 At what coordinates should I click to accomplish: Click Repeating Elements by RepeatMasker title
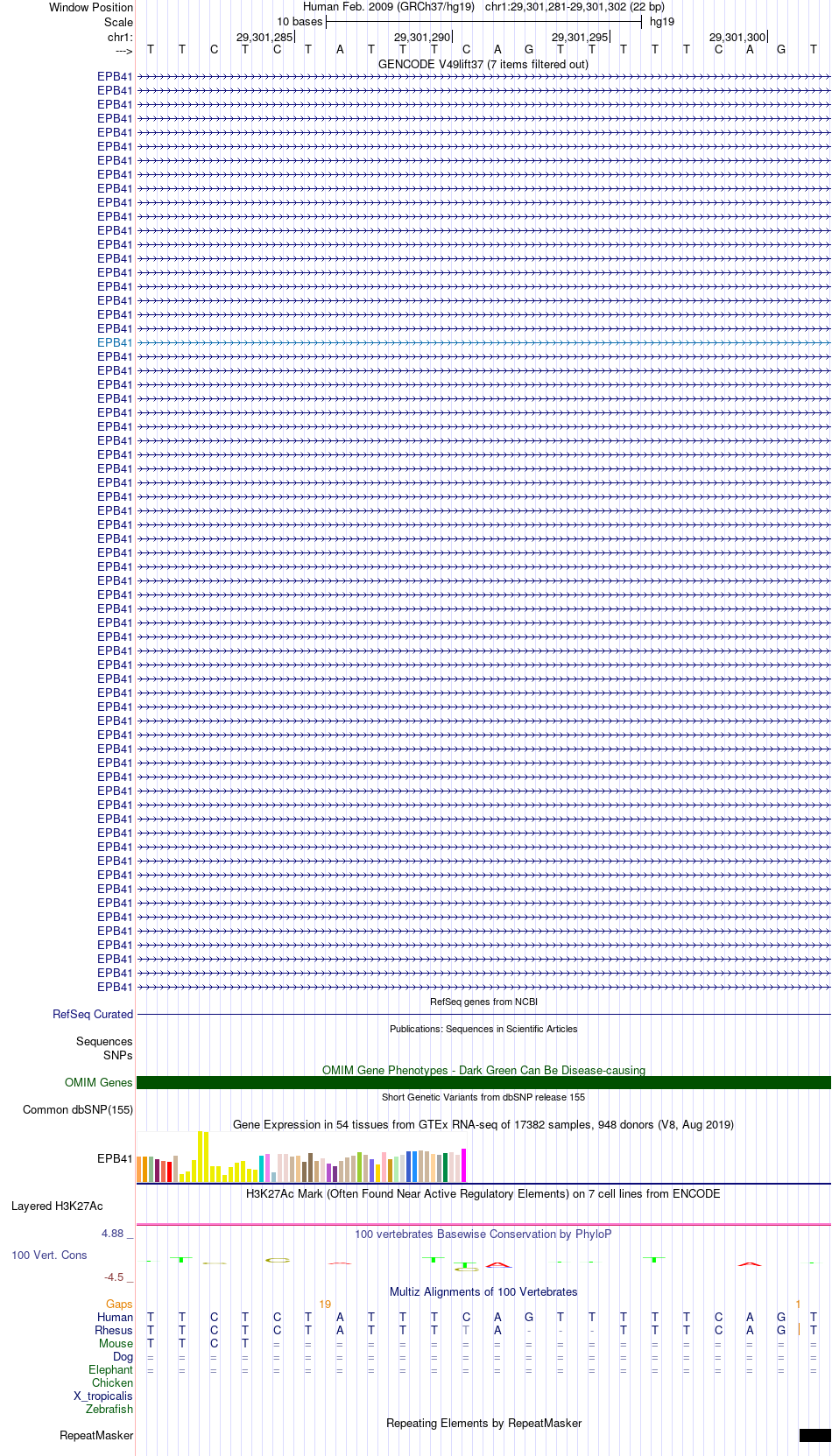coord(483,1423)
